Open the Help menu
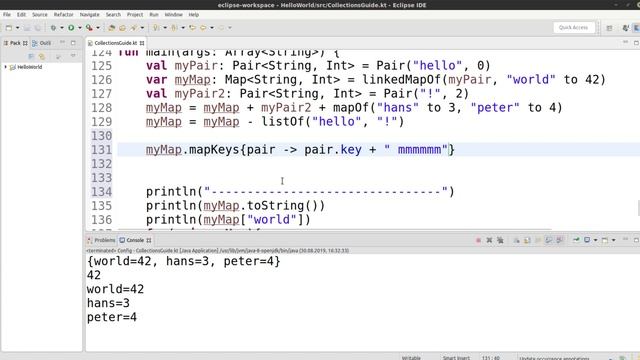Image resolution: width=640 pixels, height=360 pixels. point(193,14)
